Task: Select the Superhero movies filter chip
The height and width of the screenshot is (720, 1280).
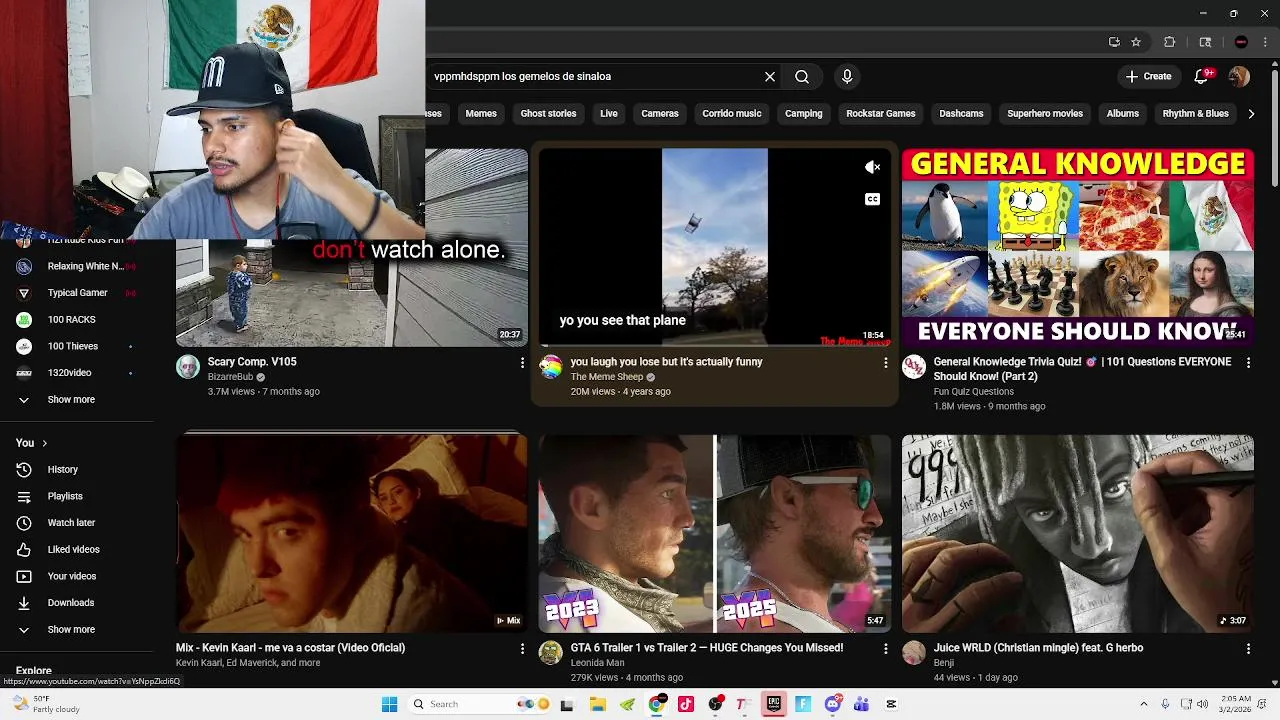Action: 1045,114
